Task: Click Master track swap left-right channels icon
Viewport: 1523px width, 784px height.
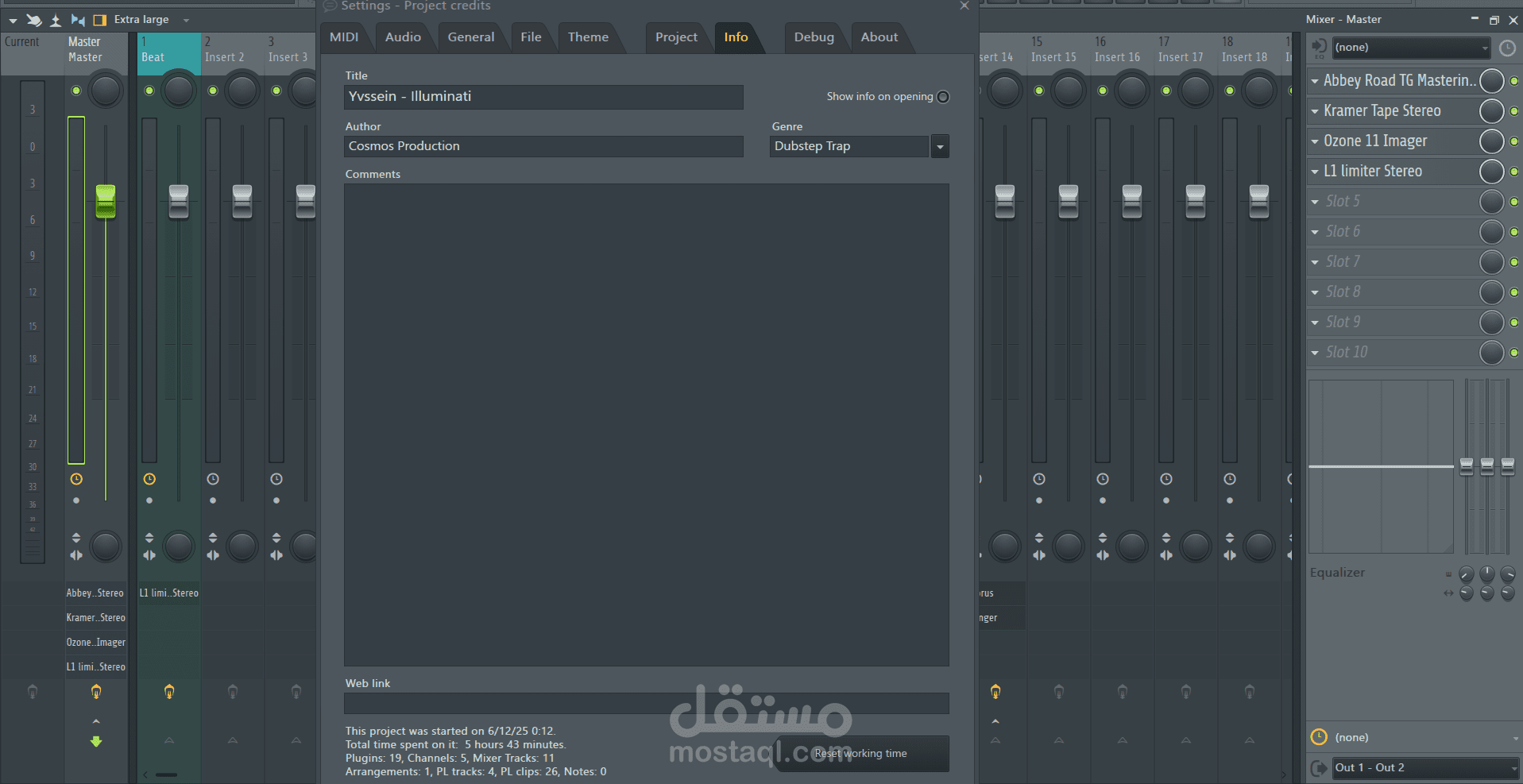Action: [x=76, y=555]
